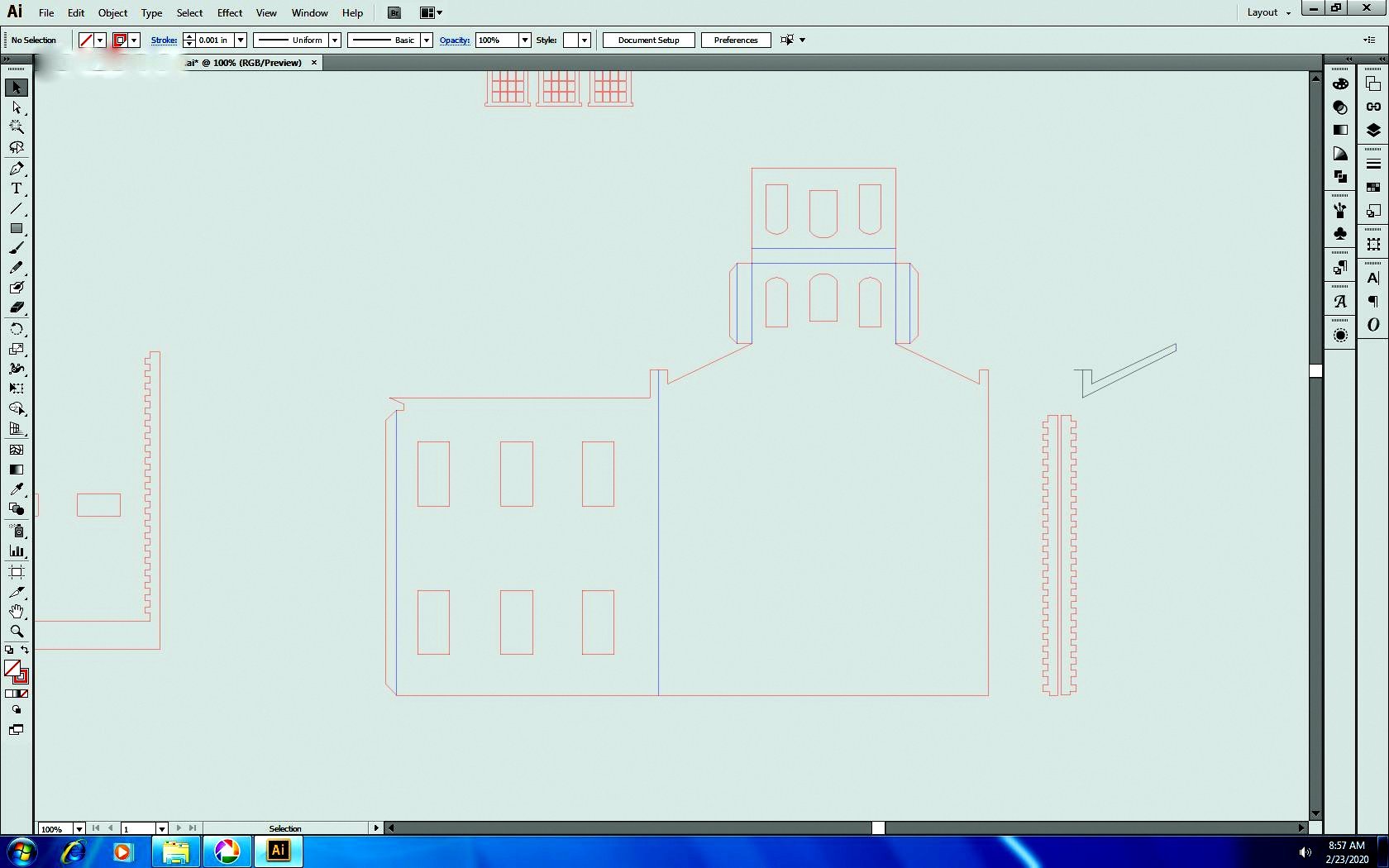Select the Paintbrush tool

pos(17,248)
